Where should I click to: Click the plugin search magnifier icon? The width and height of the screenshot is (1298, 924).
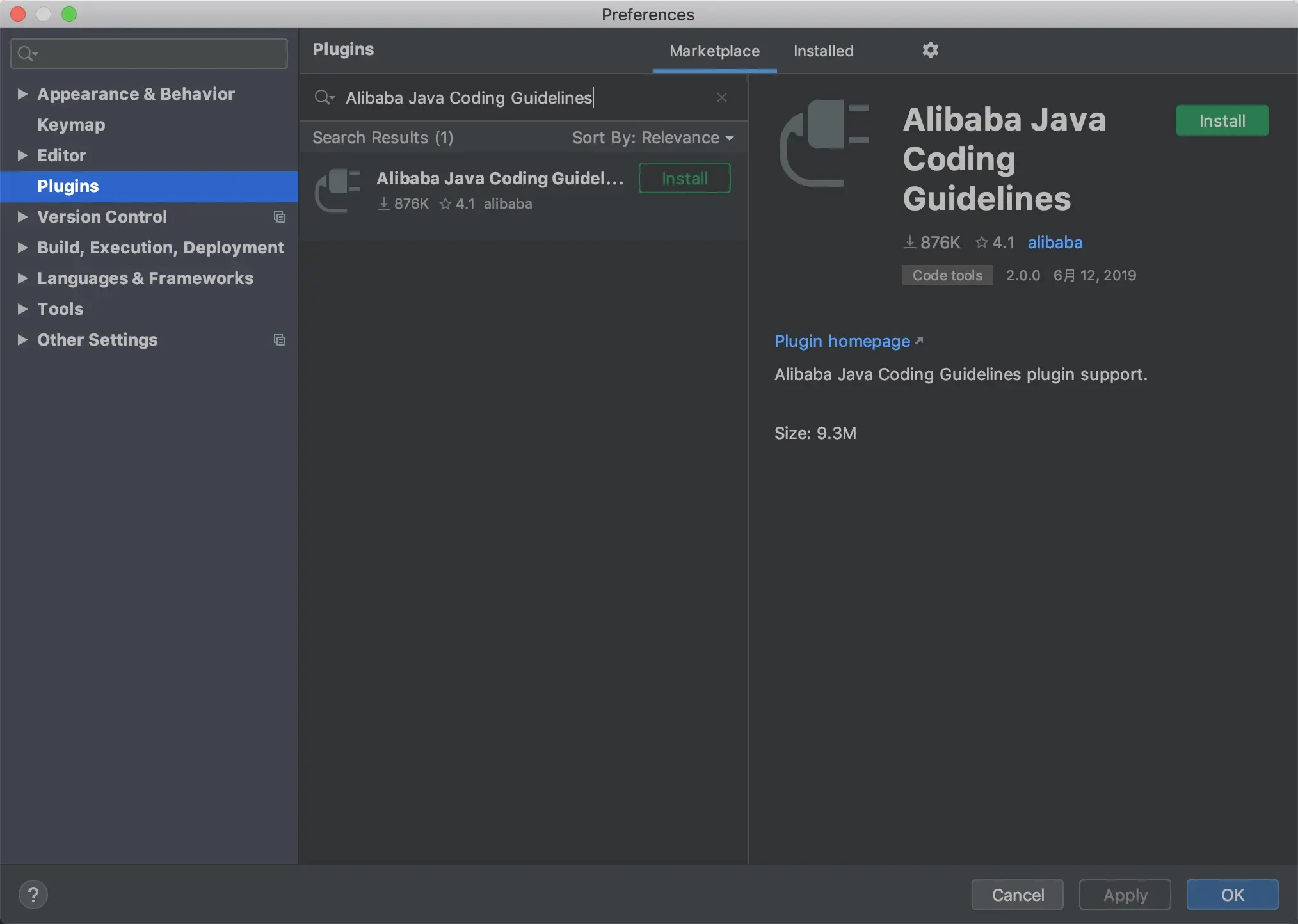tap(323, 97)
